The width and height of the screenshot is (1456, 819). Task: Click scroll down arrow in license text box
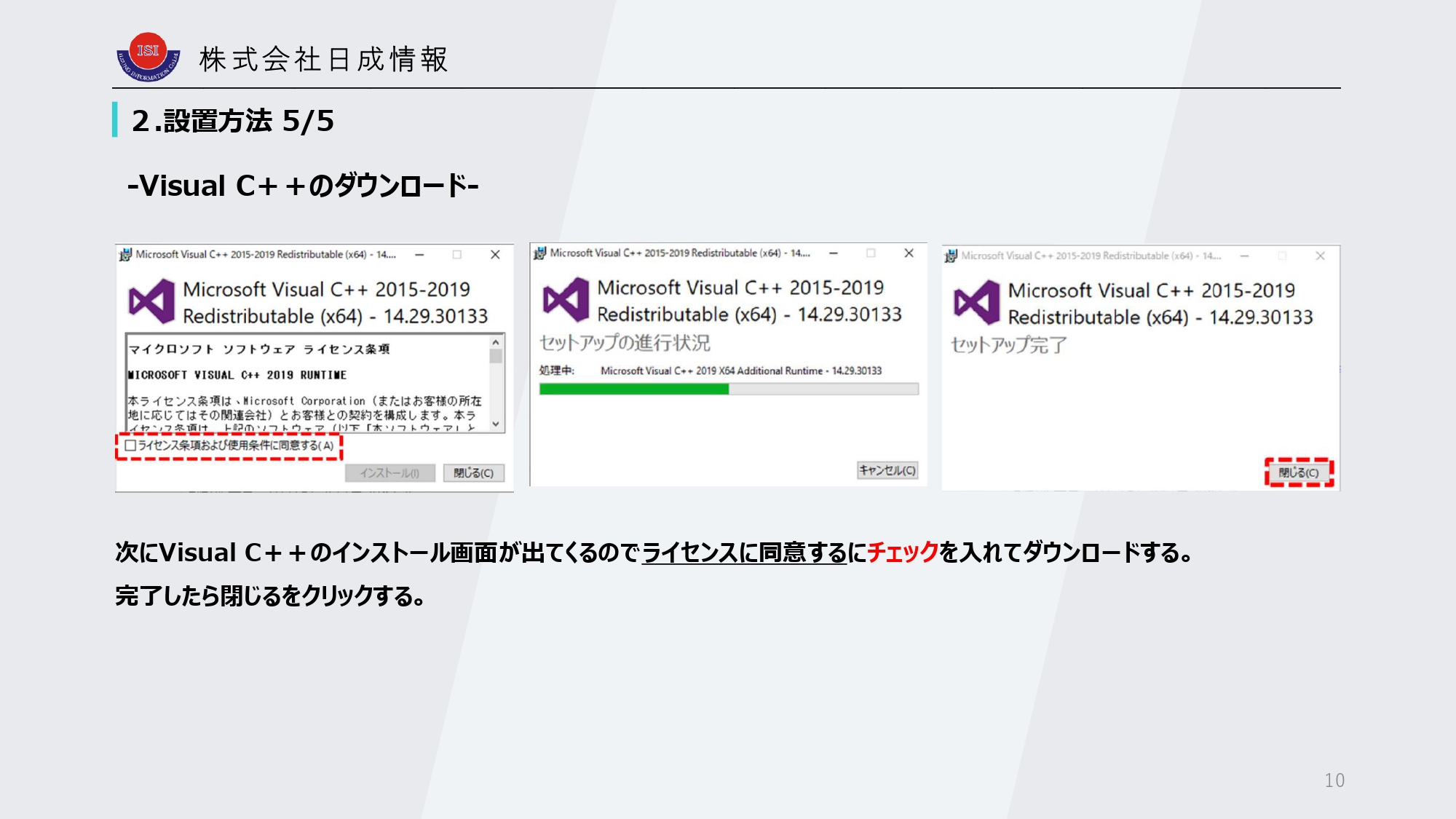(496, 424)
